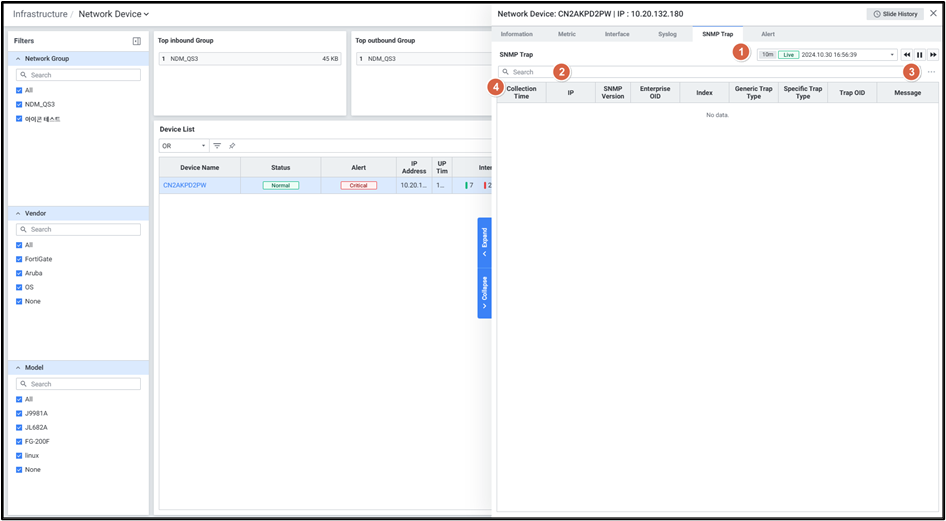The image size is (946, 521).
Task: Collapse the Filters panel icon
Action: pos(137,41)
